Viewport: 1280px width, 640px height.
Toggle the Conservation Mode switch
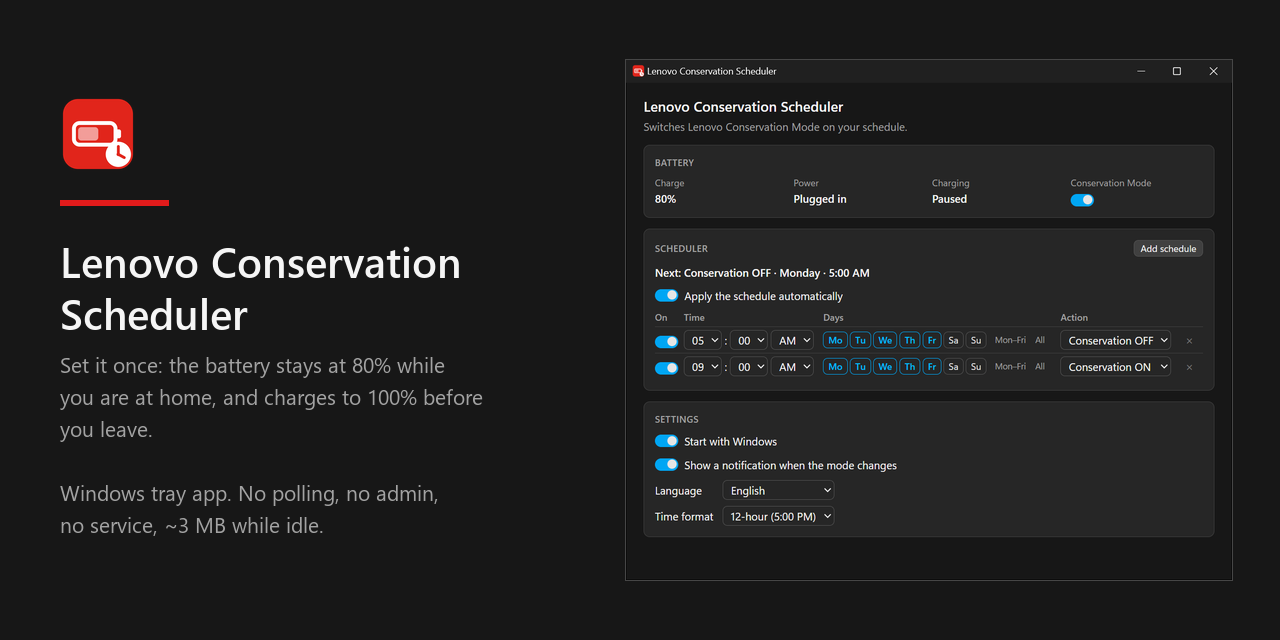pyautogui.click(x=1082, y=200)
